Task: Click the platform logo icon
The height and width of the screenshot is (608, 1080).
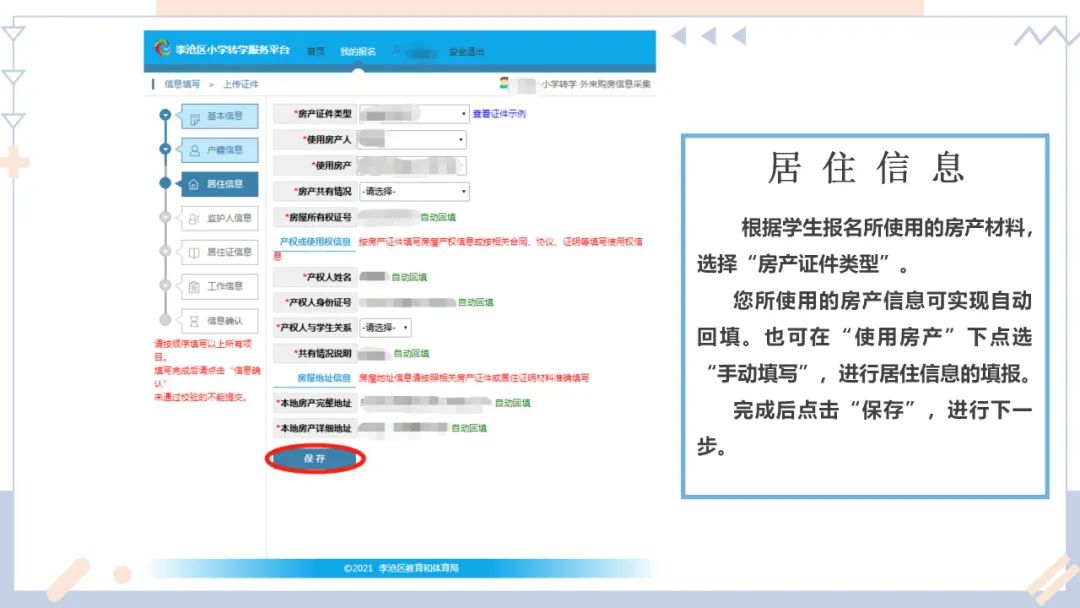Action: 162,49
